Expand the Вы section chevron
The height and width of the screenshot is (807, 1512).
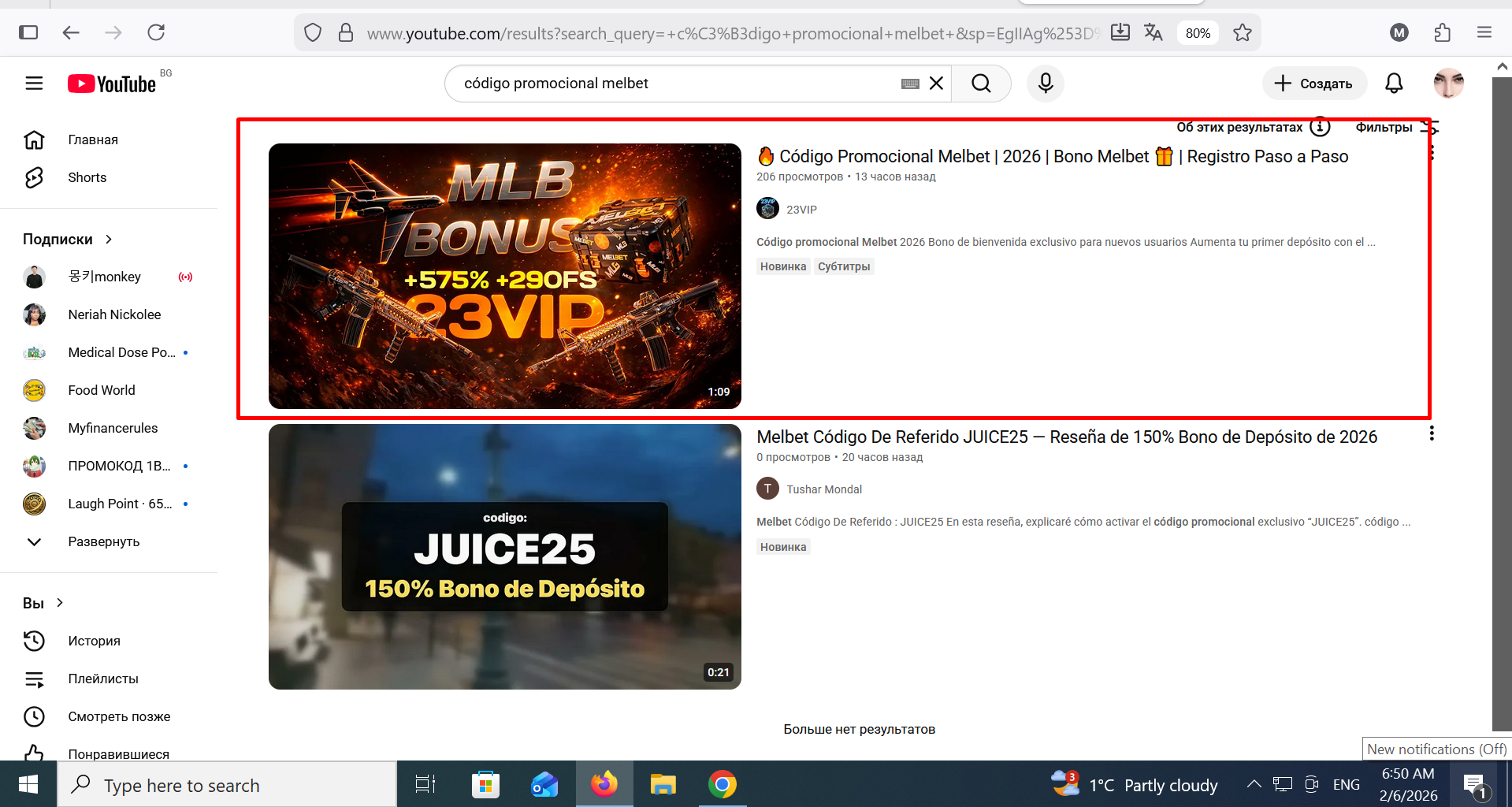pyautogui.click(x=60, y=603)
